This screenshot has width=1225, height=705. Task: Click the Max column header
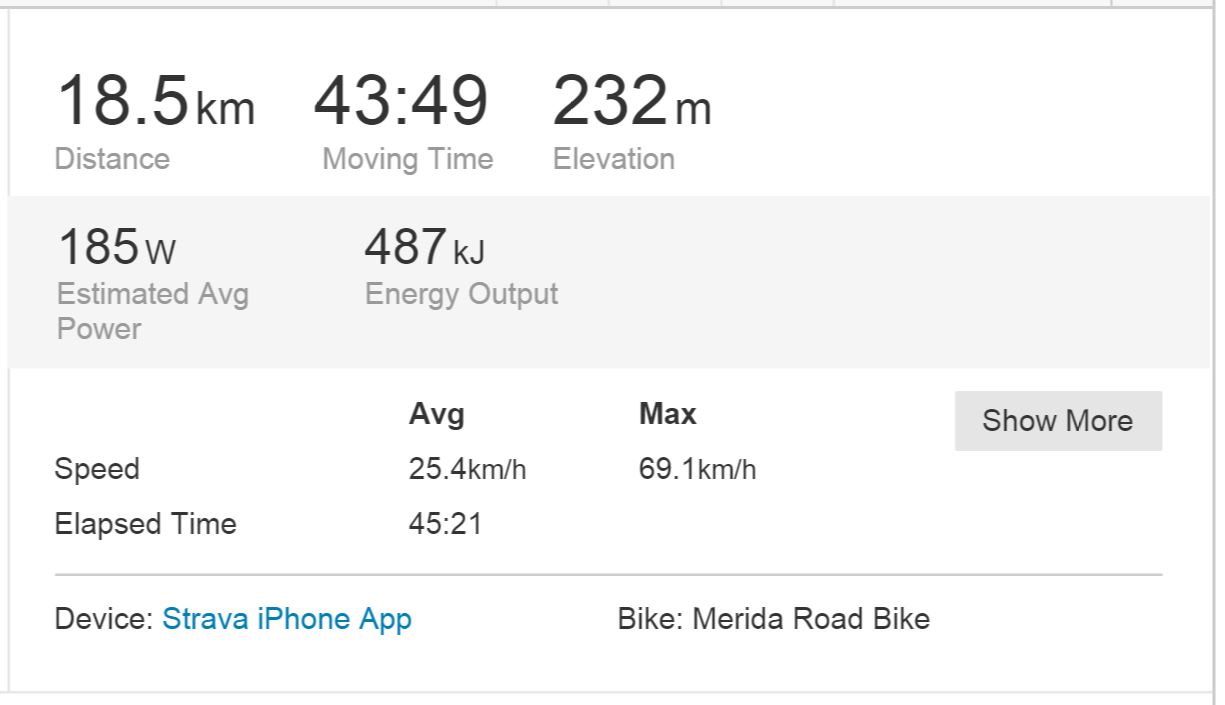click(x=667, y=414)
